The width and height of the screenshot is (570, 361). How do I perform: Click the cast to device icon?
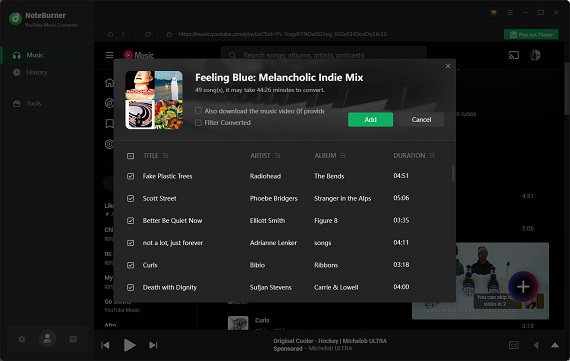point(514,55)
